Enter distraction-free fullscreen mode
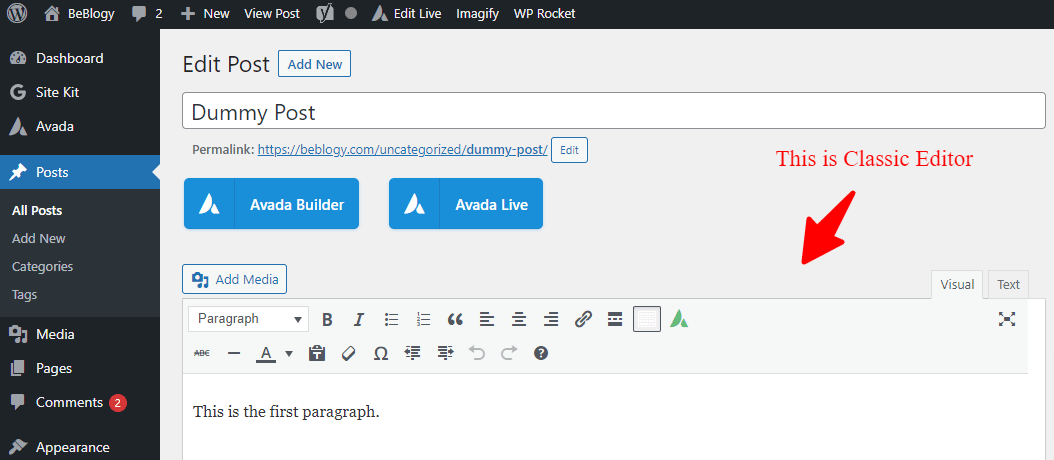 coord(1007,319)
